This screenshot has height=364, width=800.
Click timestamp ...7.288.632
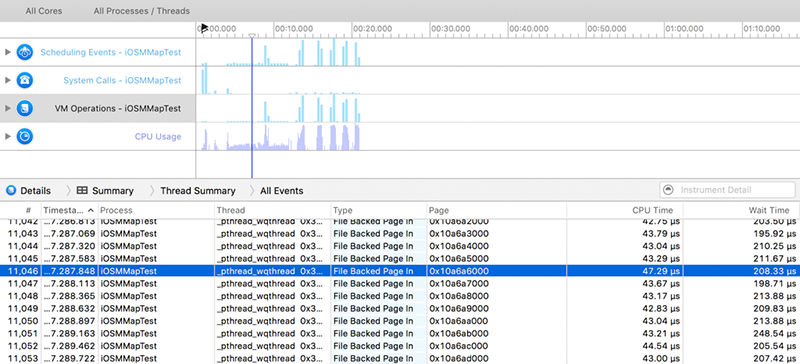70,308
